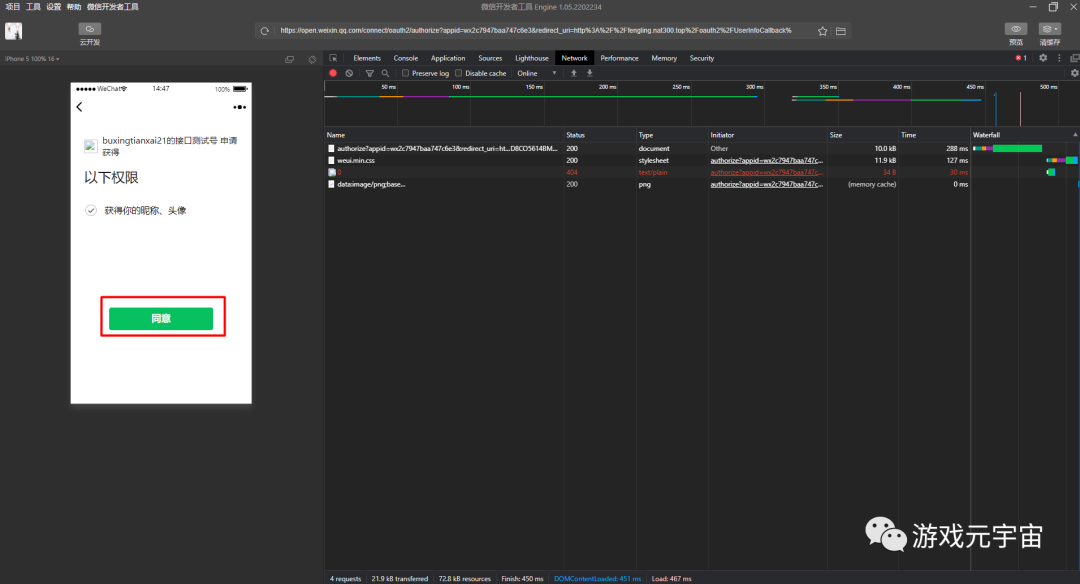Open the 微信开发者工具 menu
This screenshot has height=584, width=1080.
pyautogui.click(x=112, y=7)
